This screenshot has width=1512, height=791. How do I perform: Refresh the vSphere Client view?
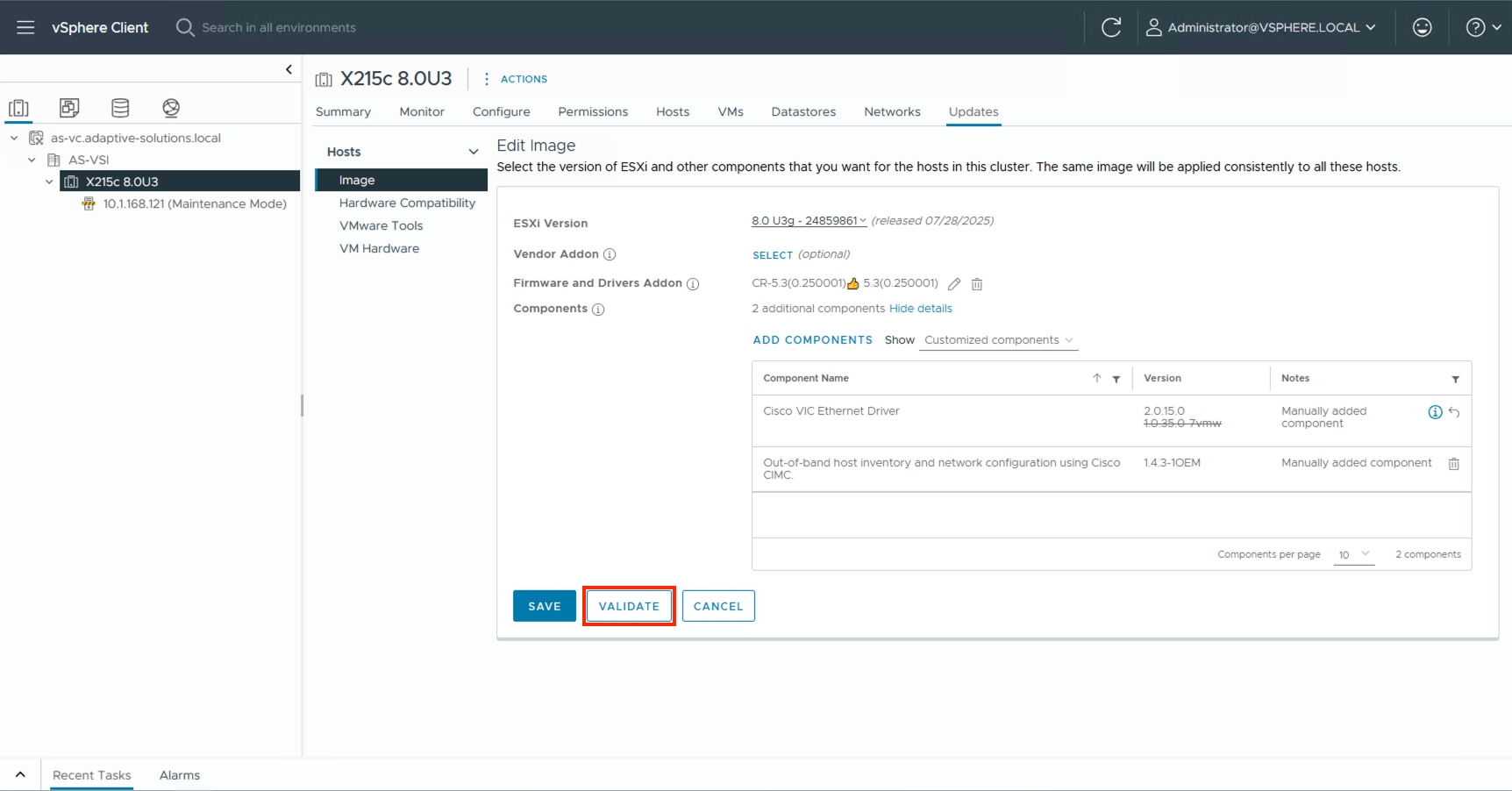coord(1111,27)
